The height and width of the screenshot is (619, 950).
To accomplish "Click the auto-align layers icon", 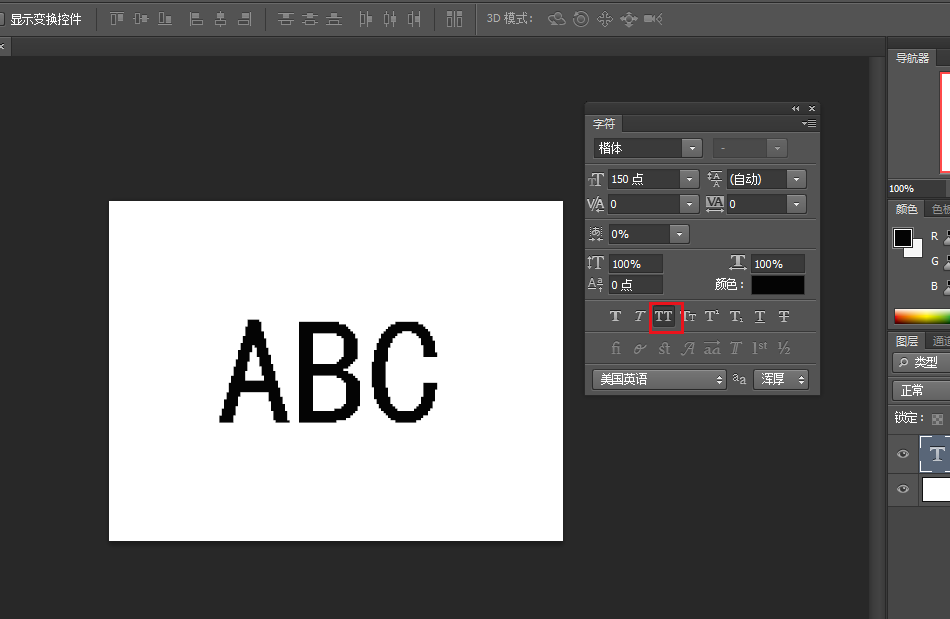I will pos(454,19).
